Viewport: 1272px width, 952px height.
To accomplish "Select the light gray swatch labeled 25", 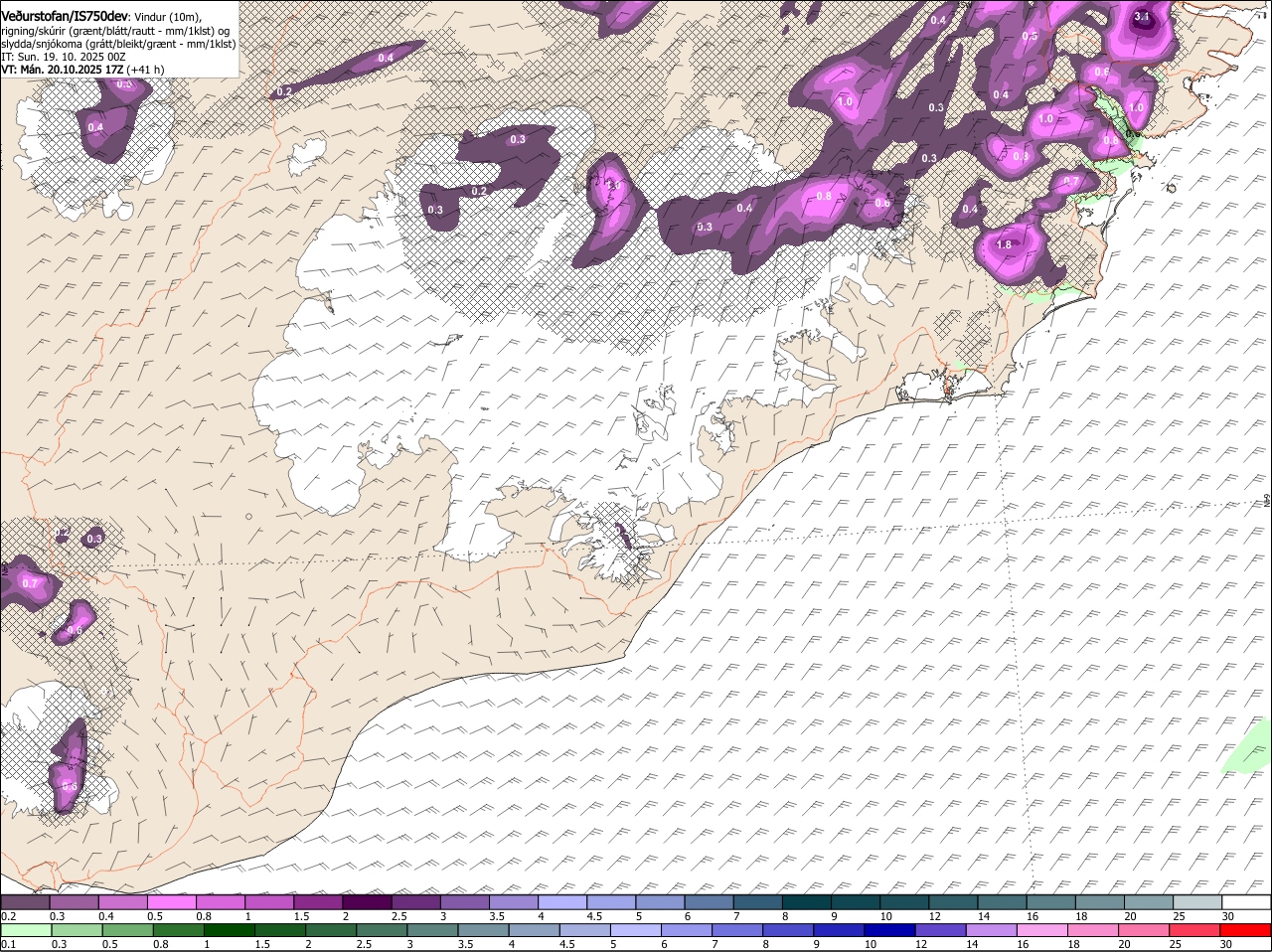I will click(x=1197, y=902).
